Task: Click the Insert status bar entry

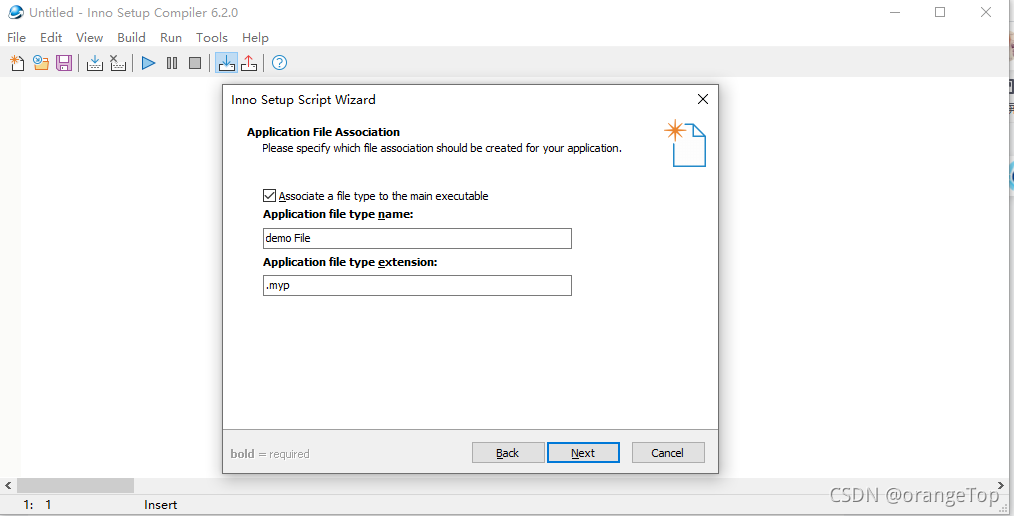Action: pos(160,505)
